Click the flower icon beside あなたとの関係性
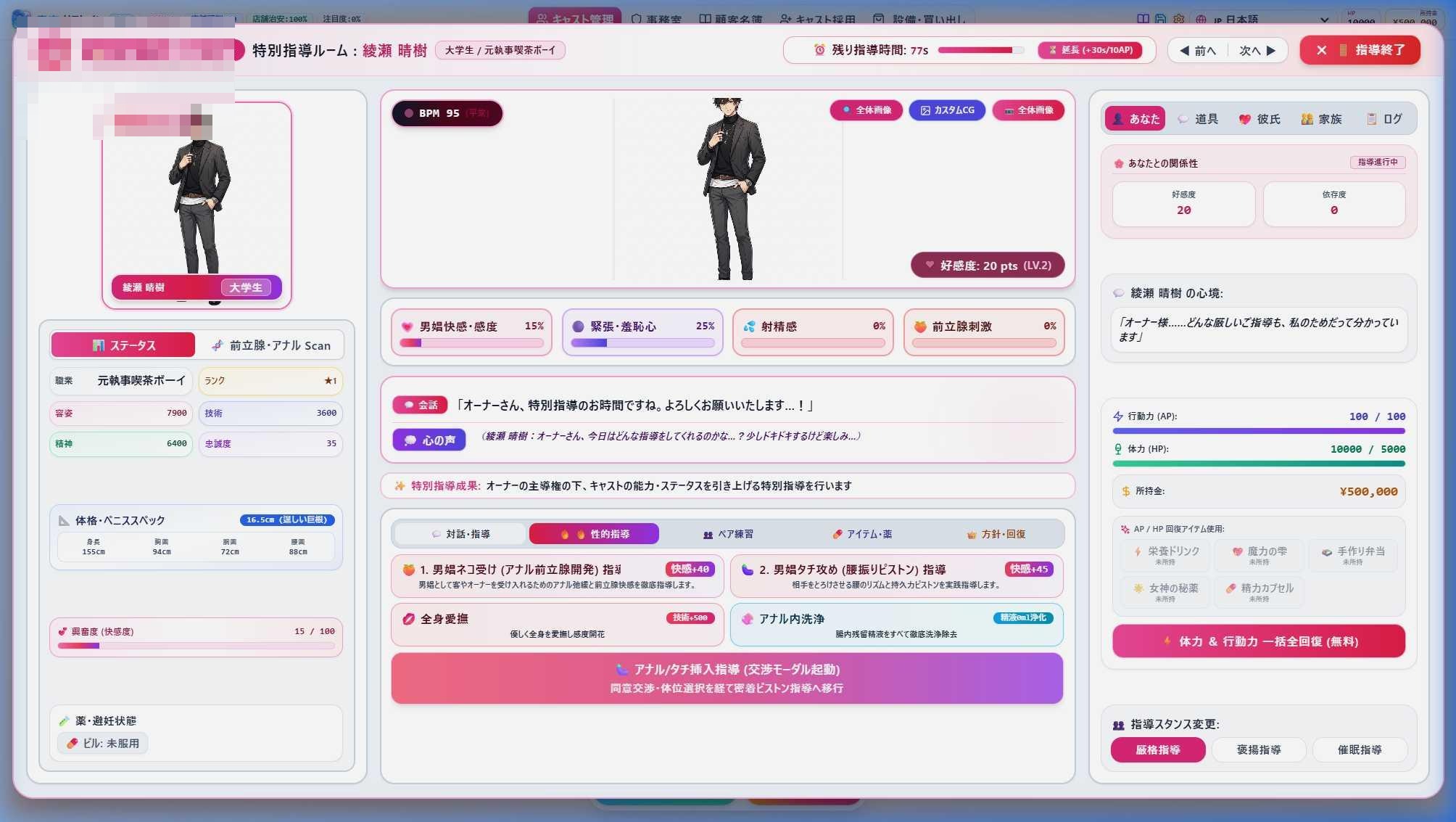 [1119, 163]
